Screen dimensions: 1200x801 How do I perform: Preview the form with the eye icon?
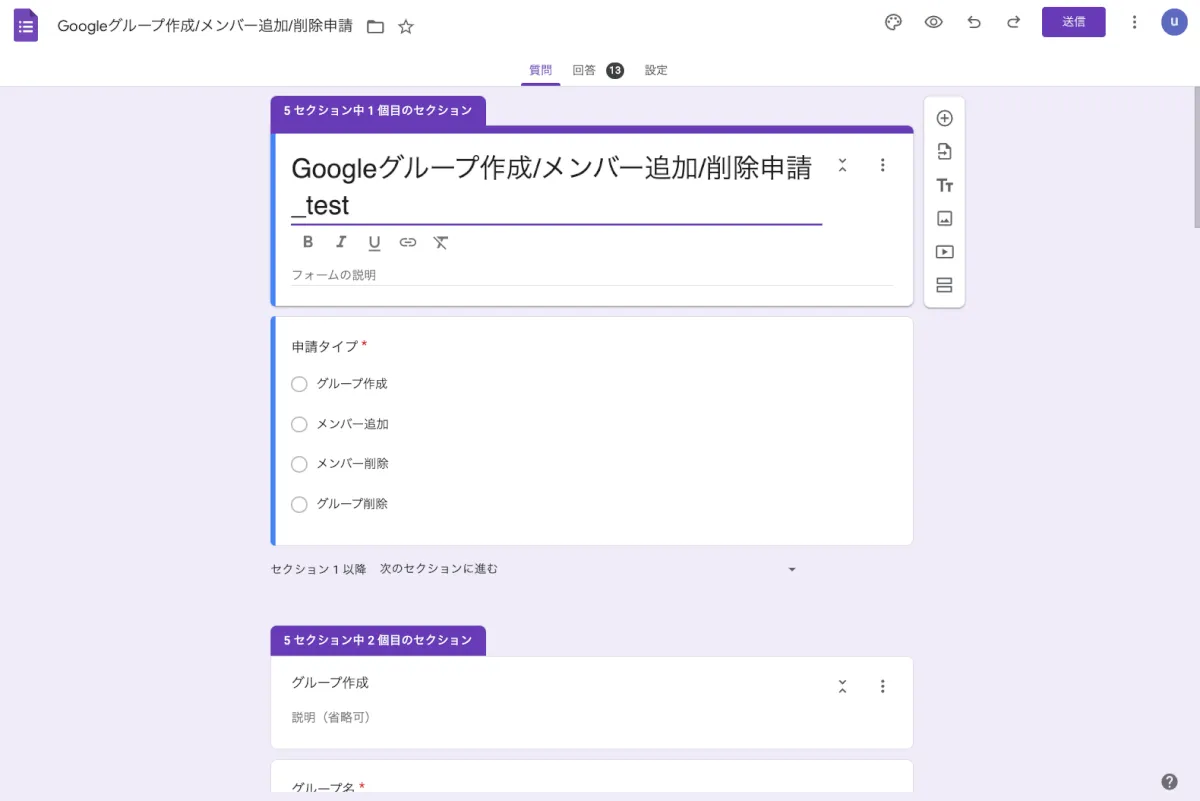[933, 23]
